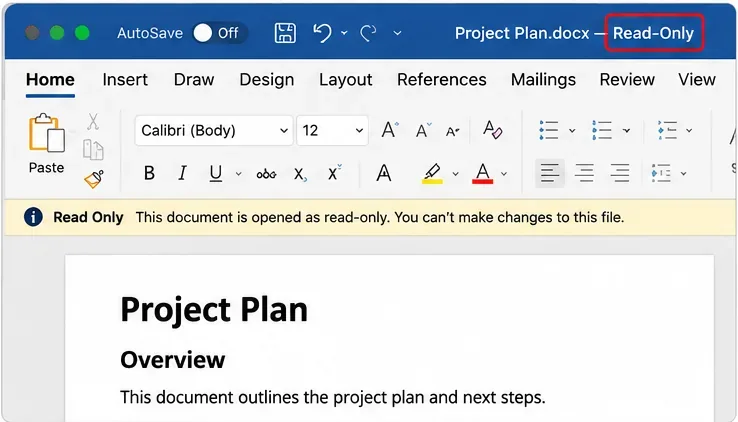
Task: Click the Change Case icon
Action: (453, 131)
